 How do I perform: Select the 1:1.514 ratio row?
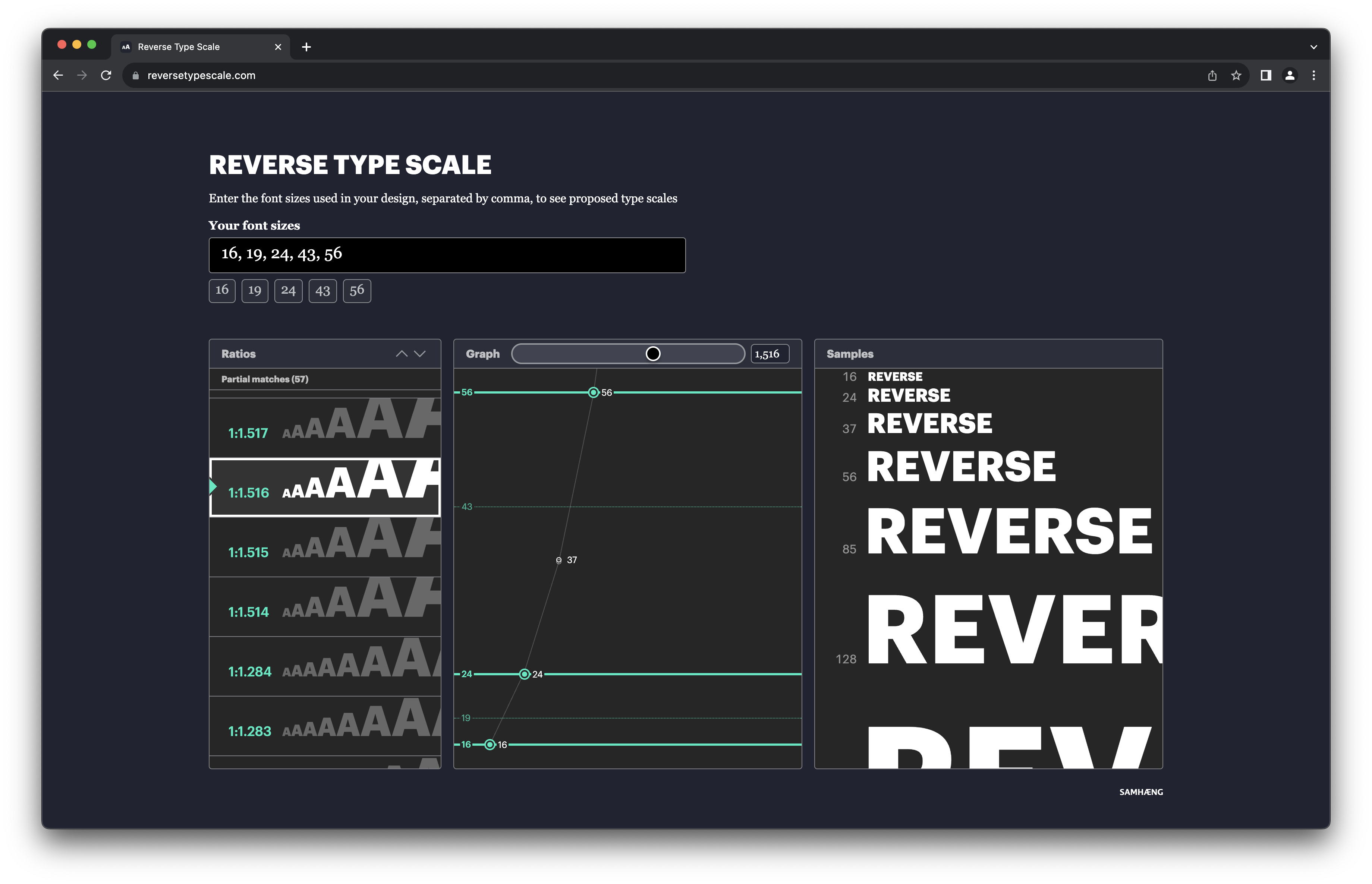click(x=325, y=606)
